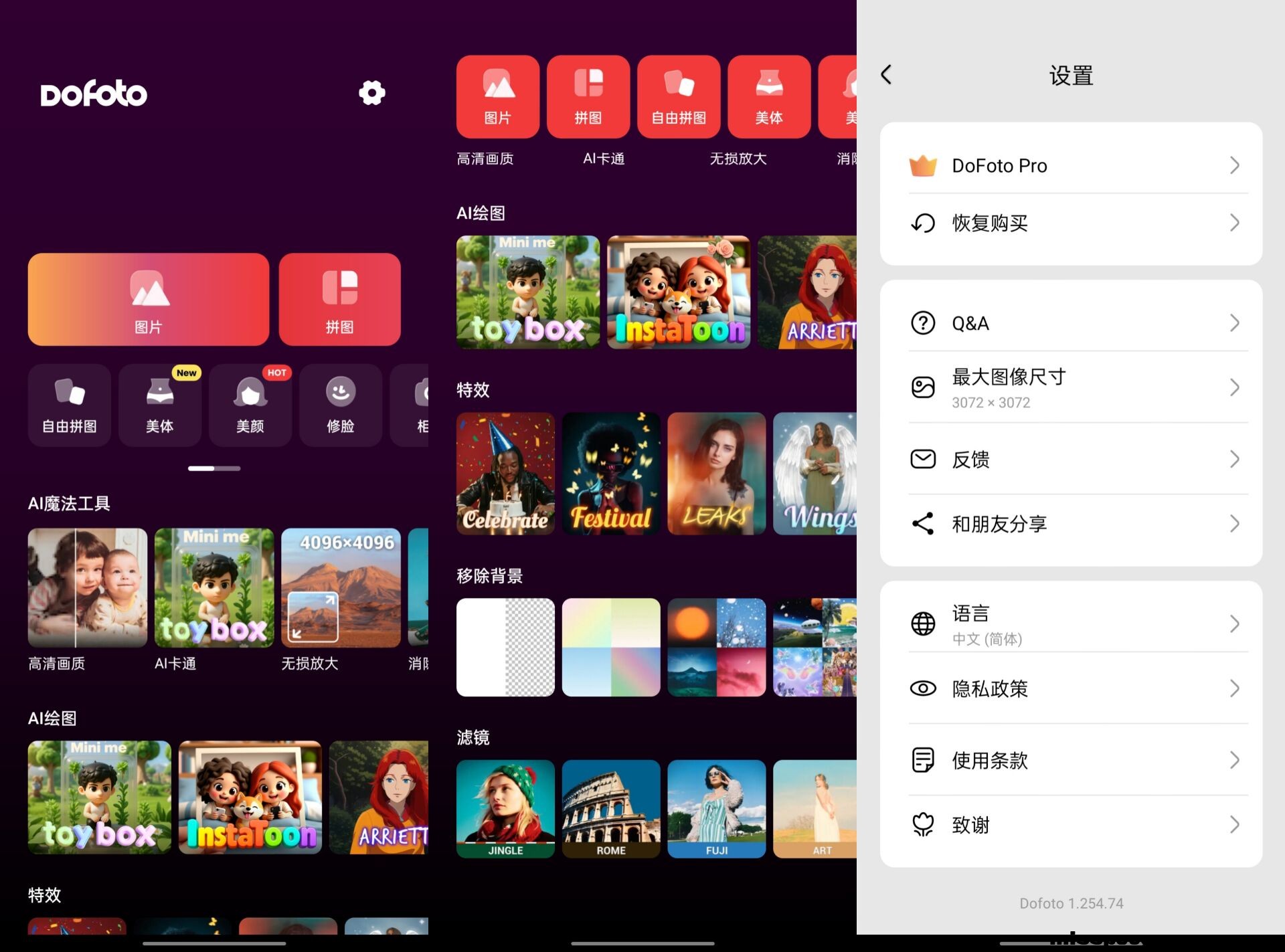This screenshot has width=1285, height=952.
Task: Select pastel gradient background option
Action: [x=611, y=647]
